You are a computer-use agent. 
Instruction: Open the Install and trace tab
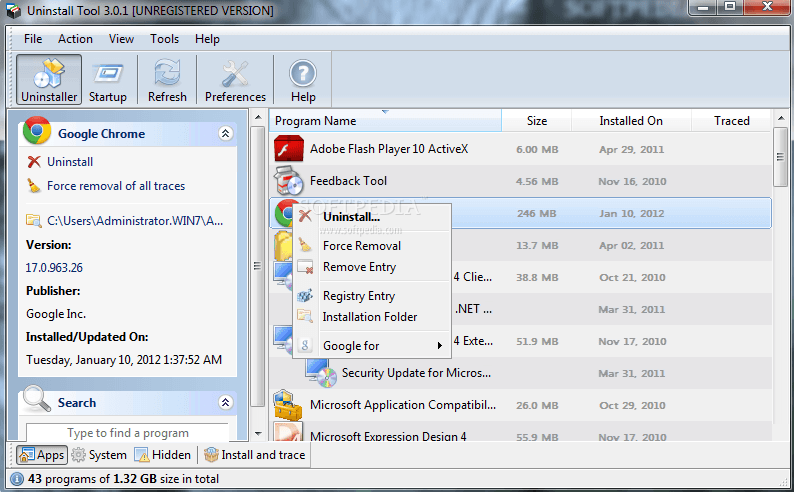pyautogui.click(x=254, y=455)
